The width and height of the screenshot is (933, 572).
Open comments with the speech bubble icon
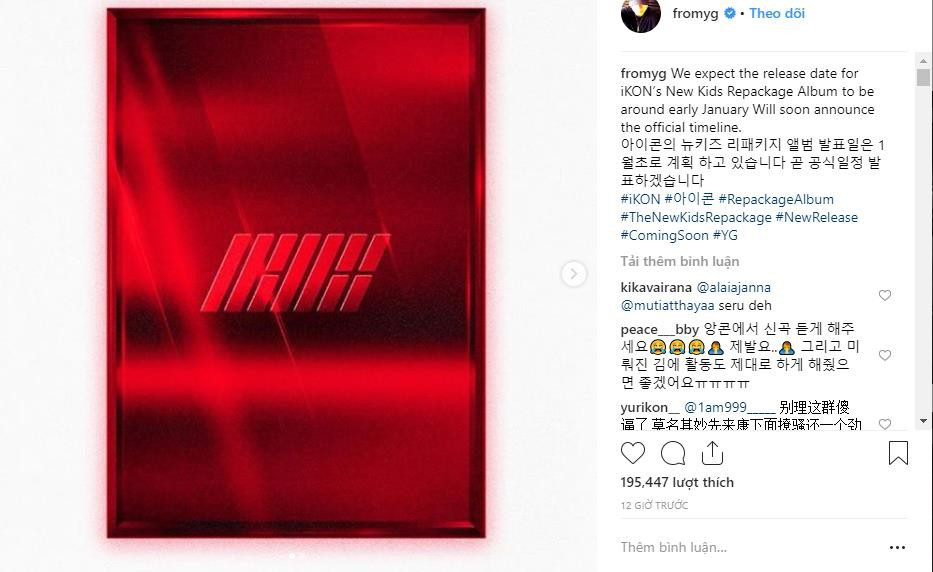tap(673, 453)
